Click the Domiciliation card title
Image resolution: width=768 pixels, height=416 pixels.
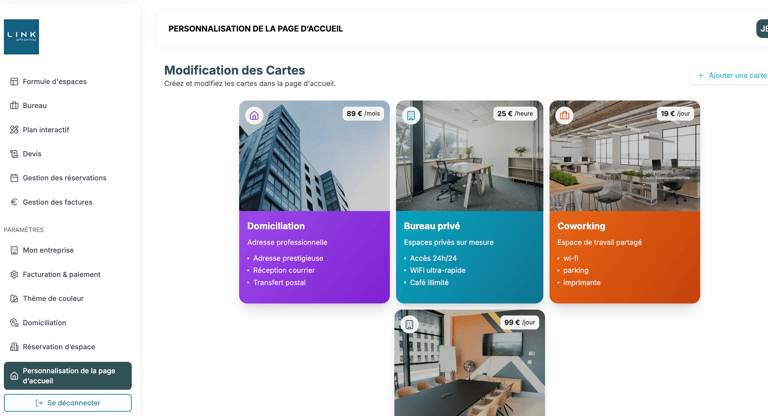276,226
